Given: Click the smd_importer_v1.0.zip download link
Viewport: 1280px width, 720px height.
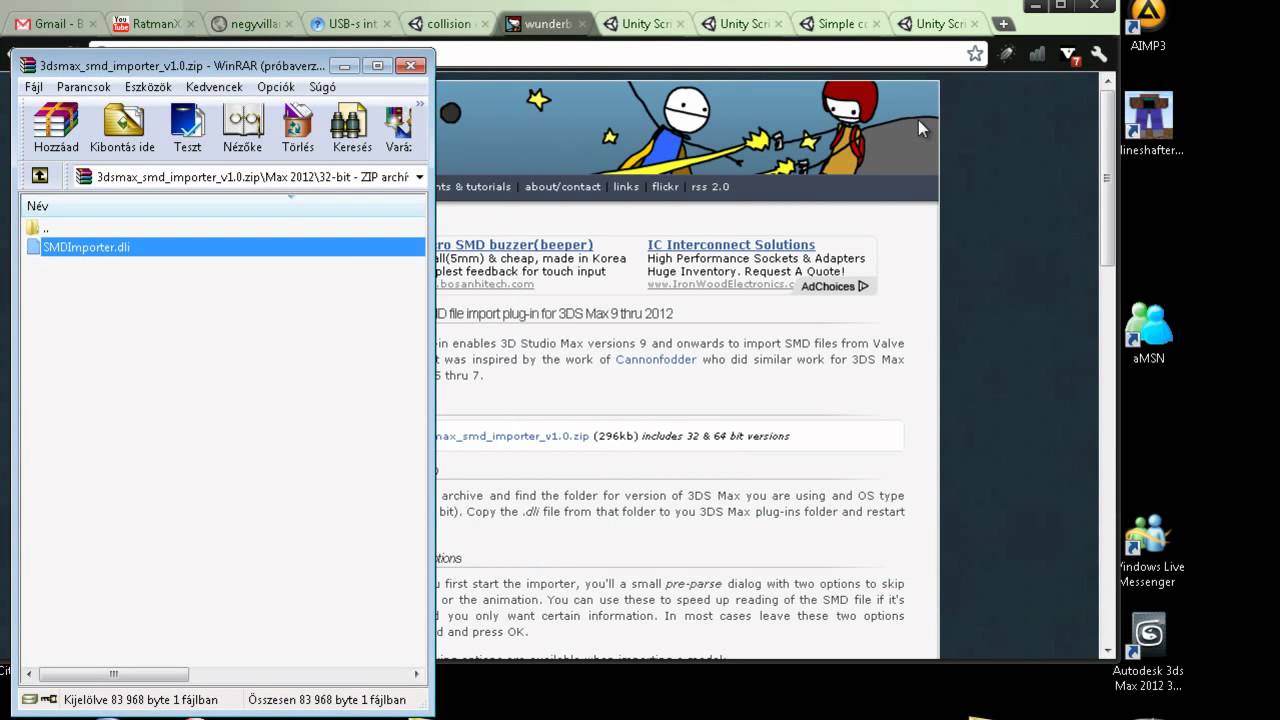Looking at the screenshot, I should point(512,436).
